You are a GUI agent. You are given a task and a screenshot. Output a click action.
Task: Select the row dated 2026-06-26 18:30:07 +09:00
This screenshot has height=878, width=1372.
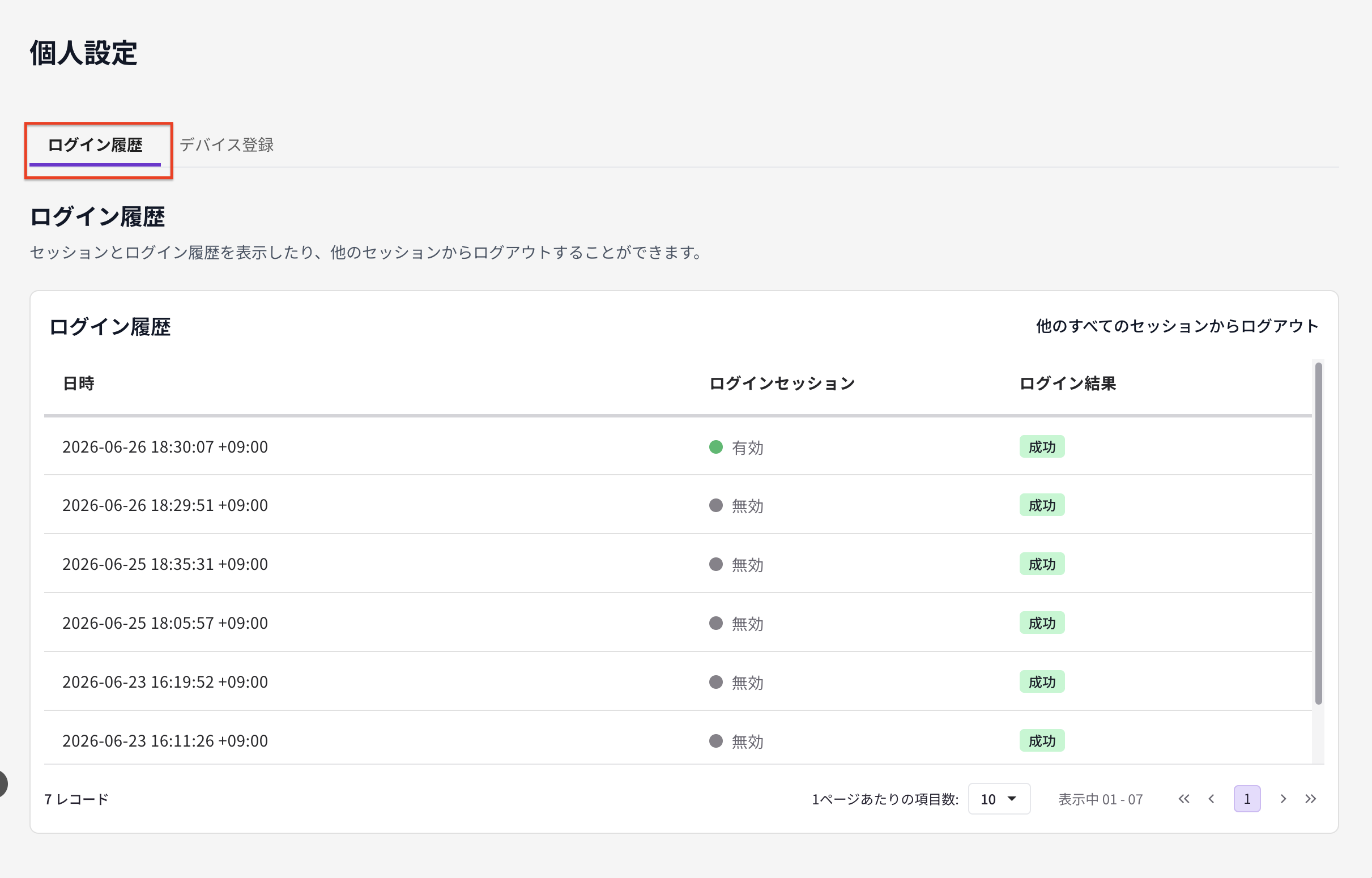tap(678, 446)
